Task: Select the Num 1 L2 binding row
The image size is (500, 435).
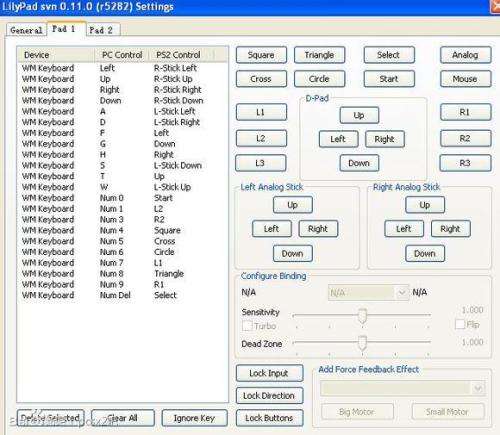Action: point(123,209)
